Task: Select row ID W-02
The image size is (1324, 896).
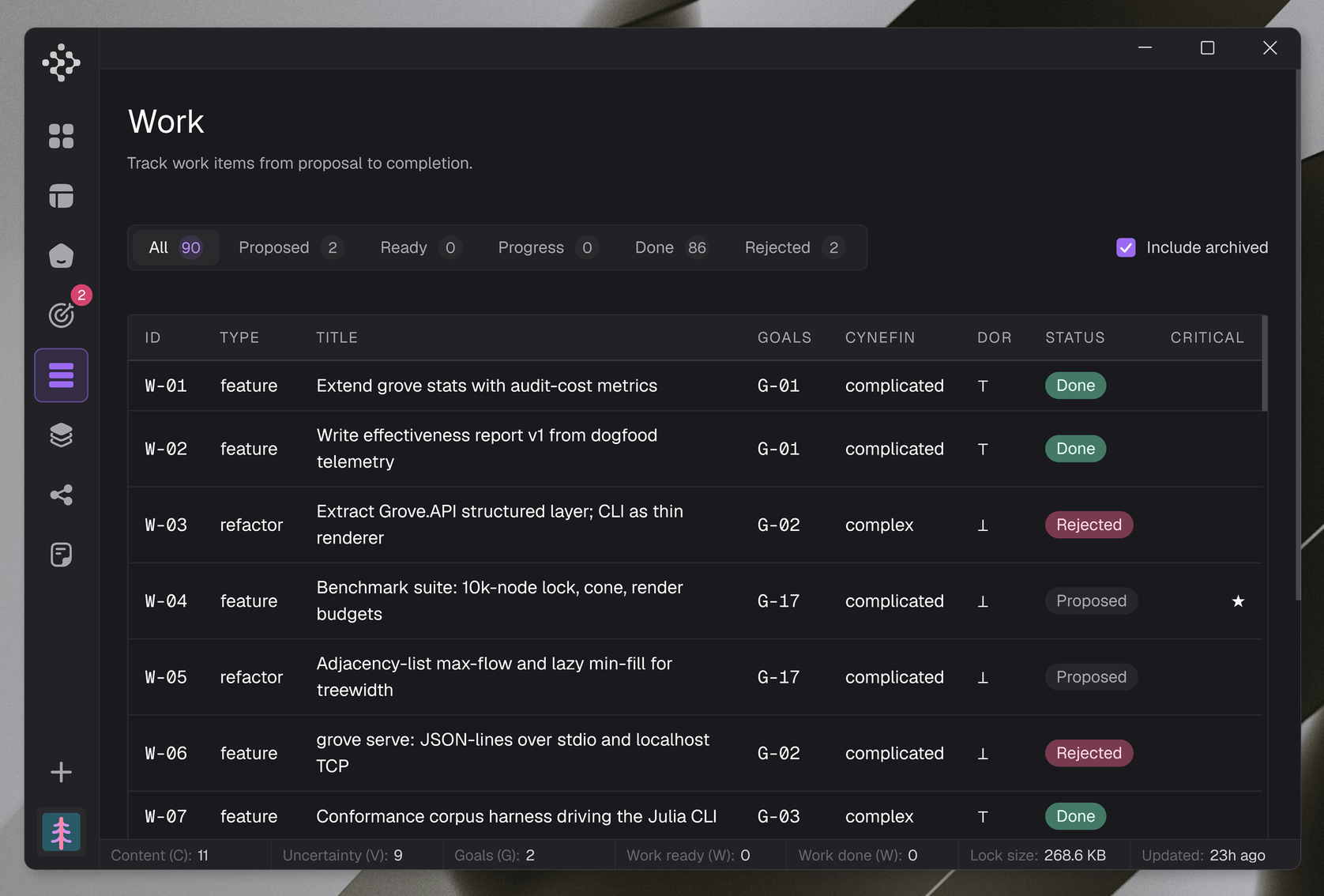Action: [x=166, y=449]
